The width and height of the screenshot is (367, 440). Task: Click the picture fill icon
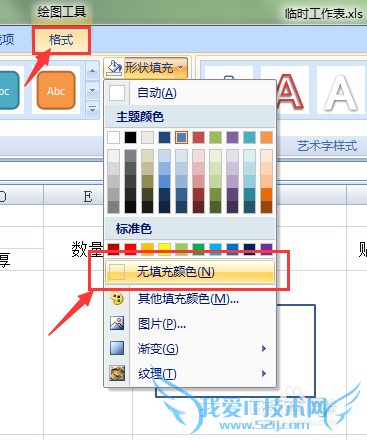[x=117, y=323]
